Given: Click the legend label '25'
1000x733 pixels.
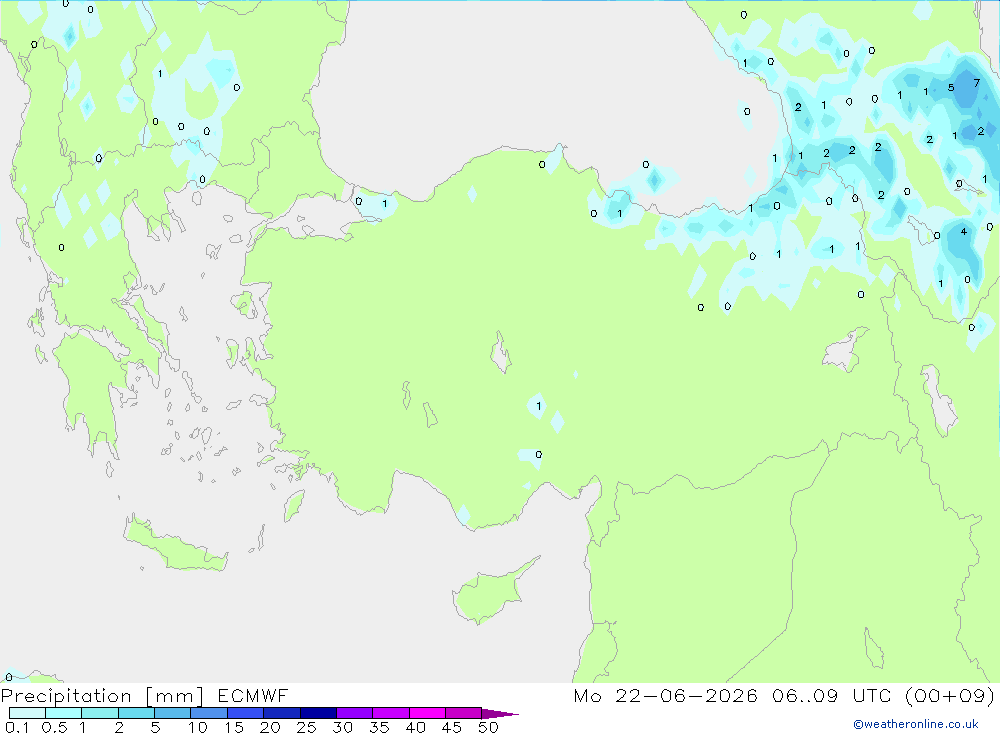Looking at the screenshot, I should point(307,727).
